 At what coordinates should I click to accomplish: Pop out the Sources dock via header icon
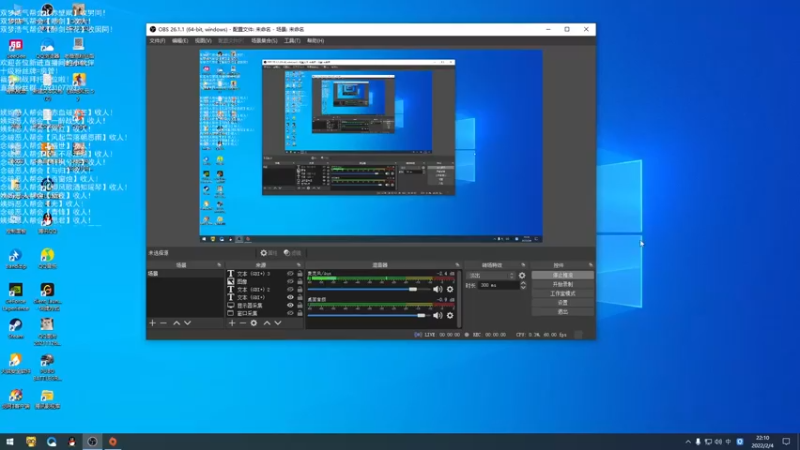click(x=299, y=265)
